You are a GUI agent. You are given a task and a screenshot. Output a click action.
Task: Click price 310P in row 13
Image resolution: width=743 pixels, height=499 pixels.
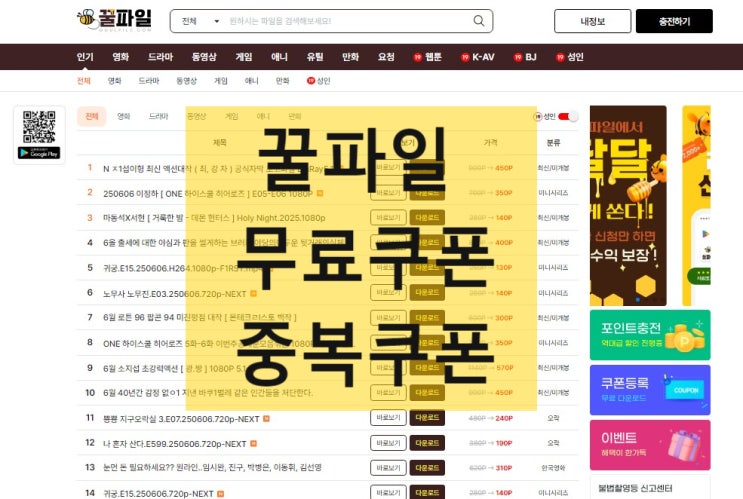pos(504,468)
